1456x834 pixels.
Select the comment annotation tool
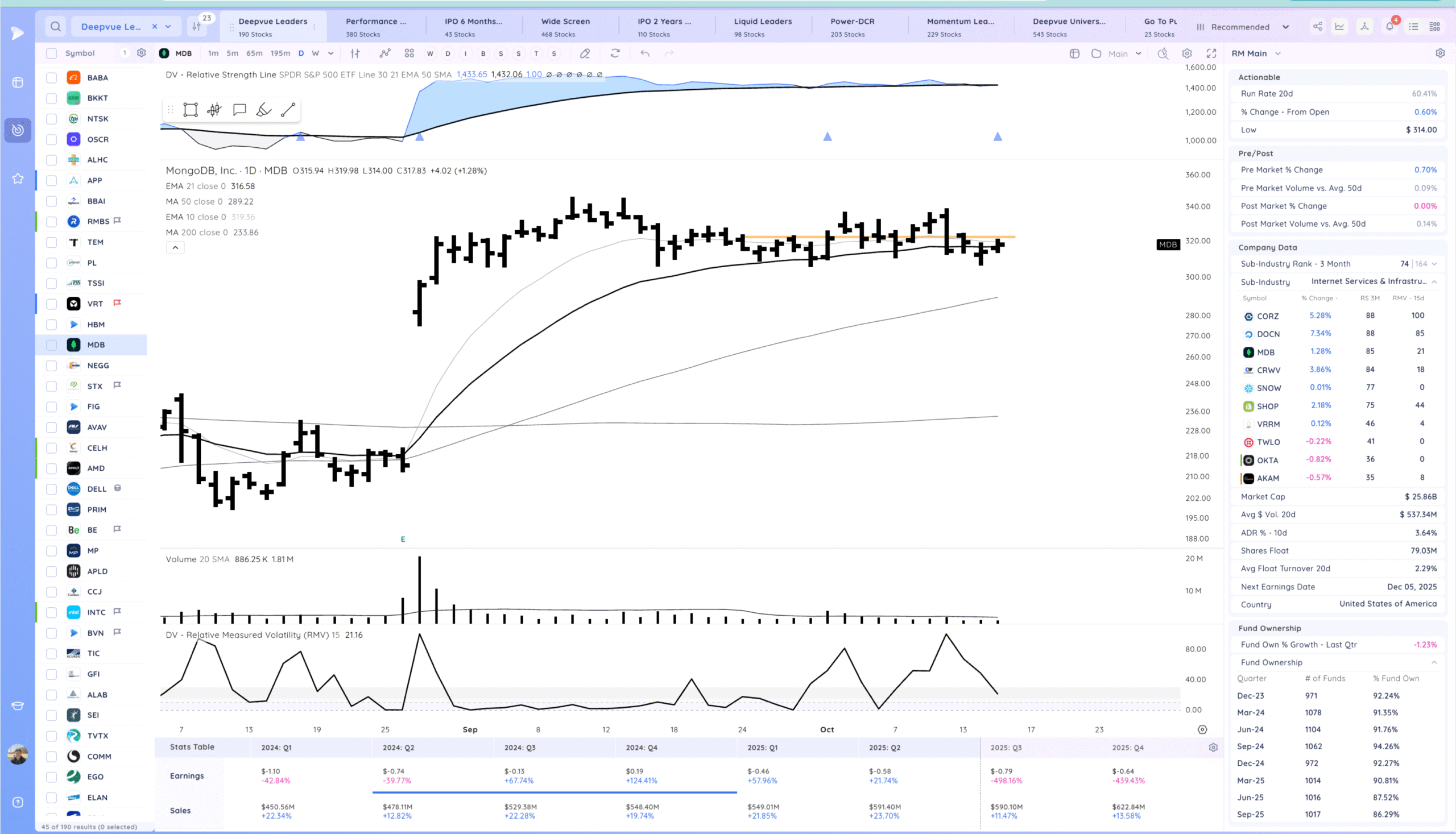[239, 110]
